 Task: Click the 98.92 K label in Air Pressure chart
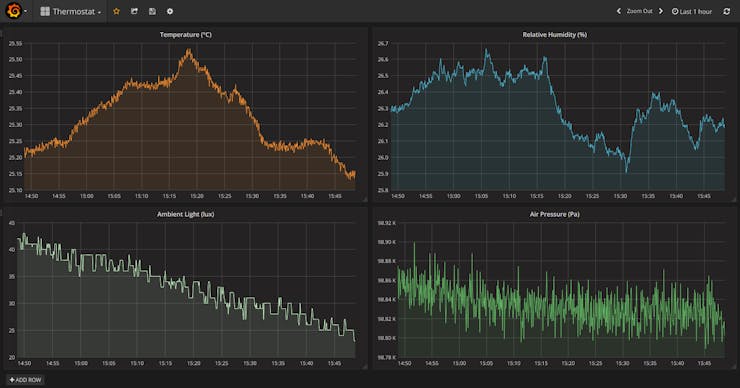[x=387, y=223]
